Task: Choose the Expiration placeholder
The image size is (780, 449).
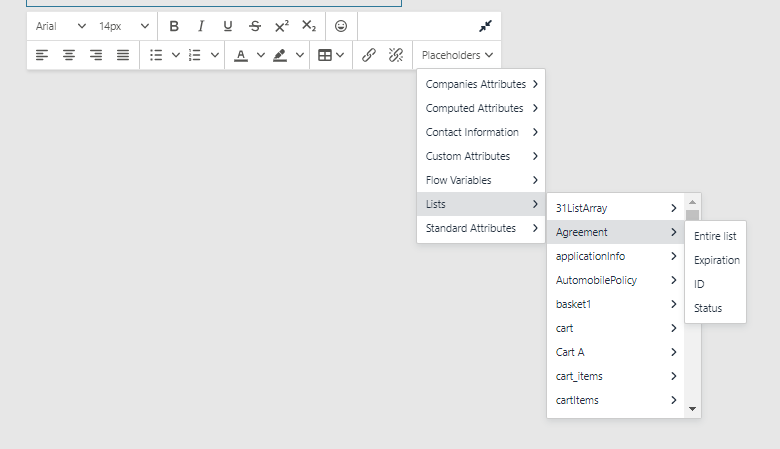Action: click(717, 260)
